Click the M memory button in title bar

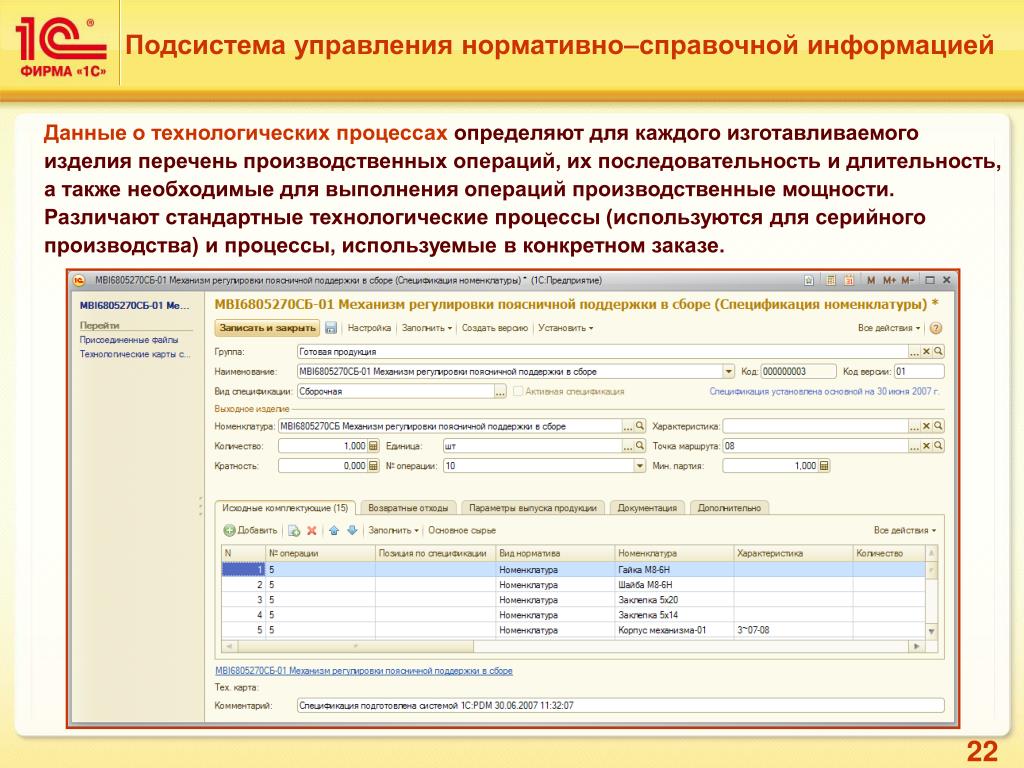(x=871, y=280)
